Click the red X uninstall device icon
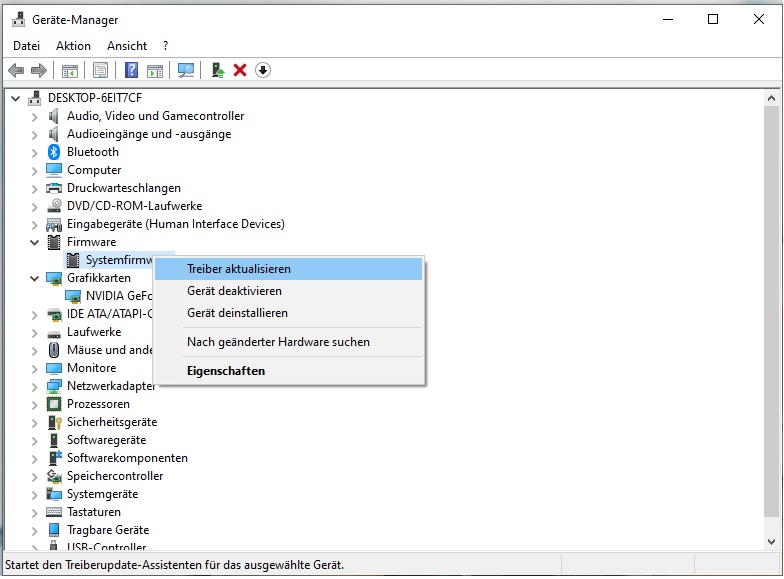This screenshot has width=784, height=579. coord(240,70)
